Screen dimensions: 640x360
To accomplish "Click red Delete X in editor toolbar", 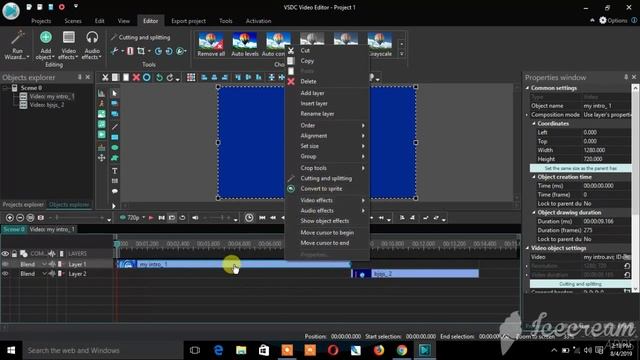I will click(x=136, y=78).
